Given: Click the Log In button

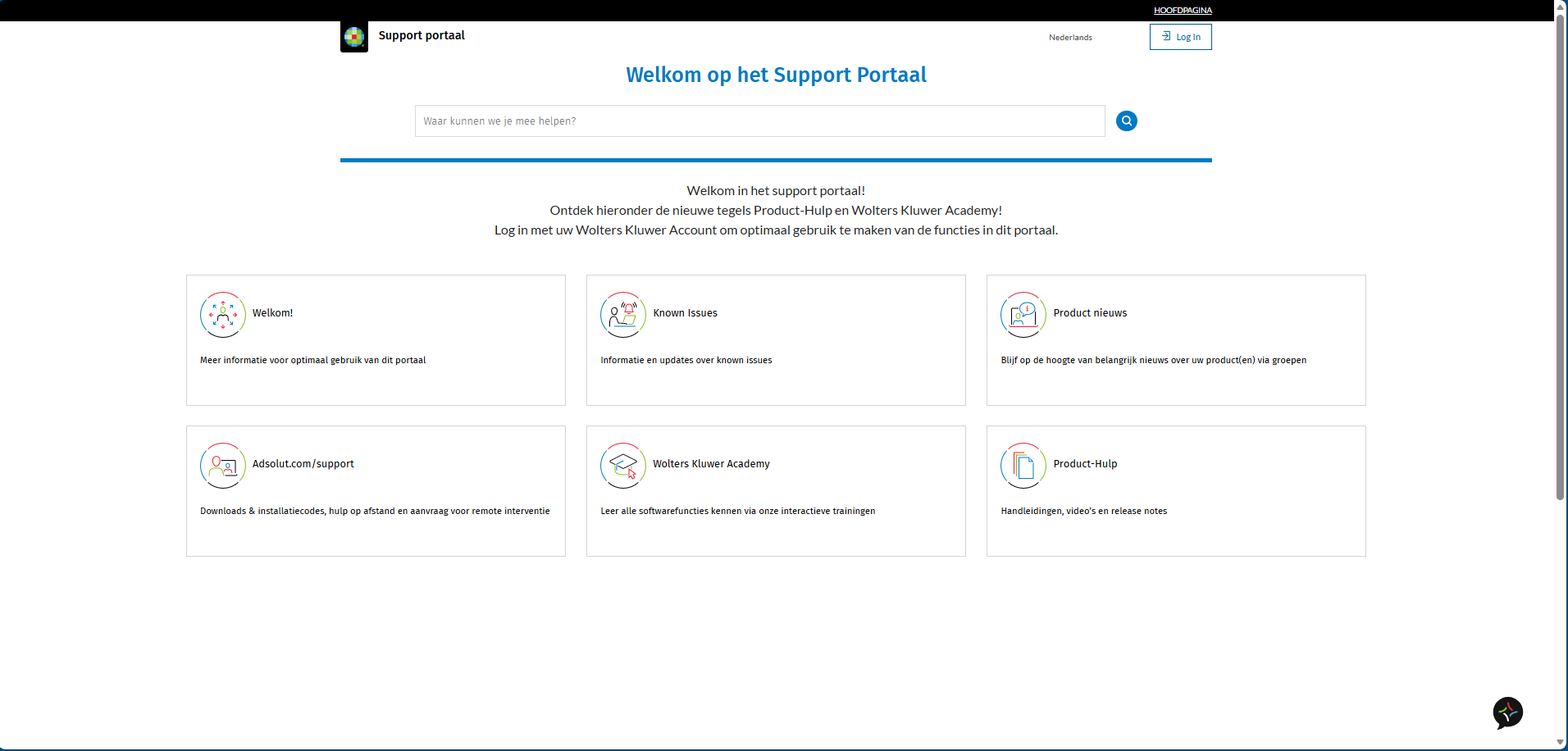Looking at the screenshot, I should point(1181,37).
